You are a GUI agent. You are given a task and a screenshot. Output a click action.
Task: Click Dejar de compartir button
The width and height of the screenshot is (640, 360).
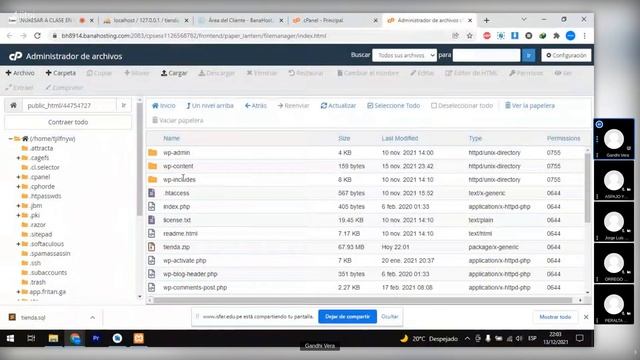click(x=347, y=316)
